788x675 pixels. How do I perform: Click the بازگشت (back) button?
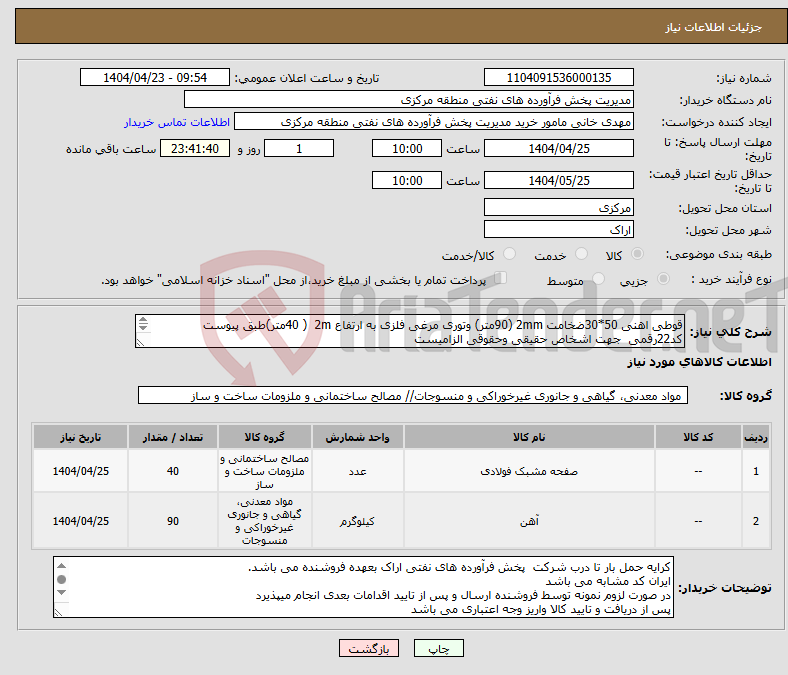click(x=369, y=648)
